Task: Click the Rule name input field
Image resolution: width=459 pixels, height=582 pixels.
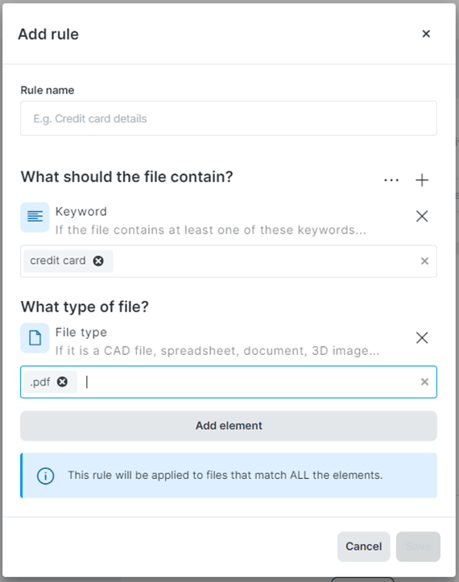Action: pos(228,118)
